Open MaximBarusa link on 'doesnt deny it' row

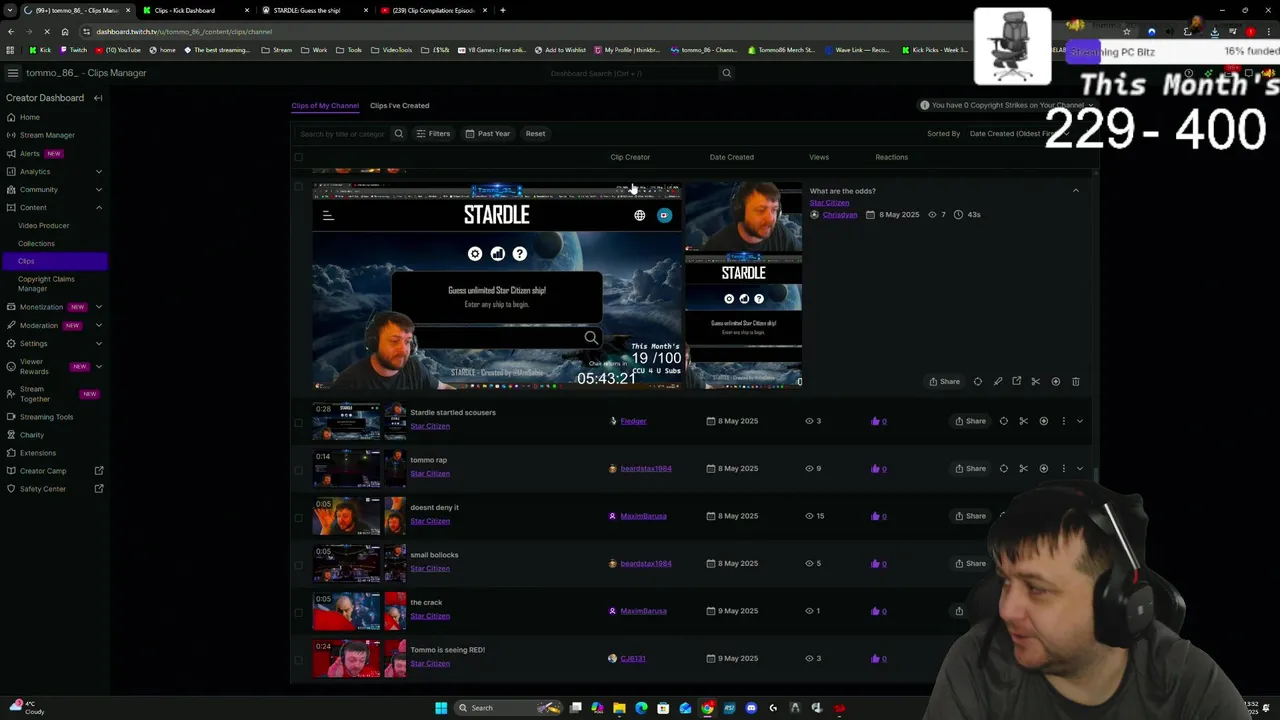pyautogui.click(x=643, y=516)
